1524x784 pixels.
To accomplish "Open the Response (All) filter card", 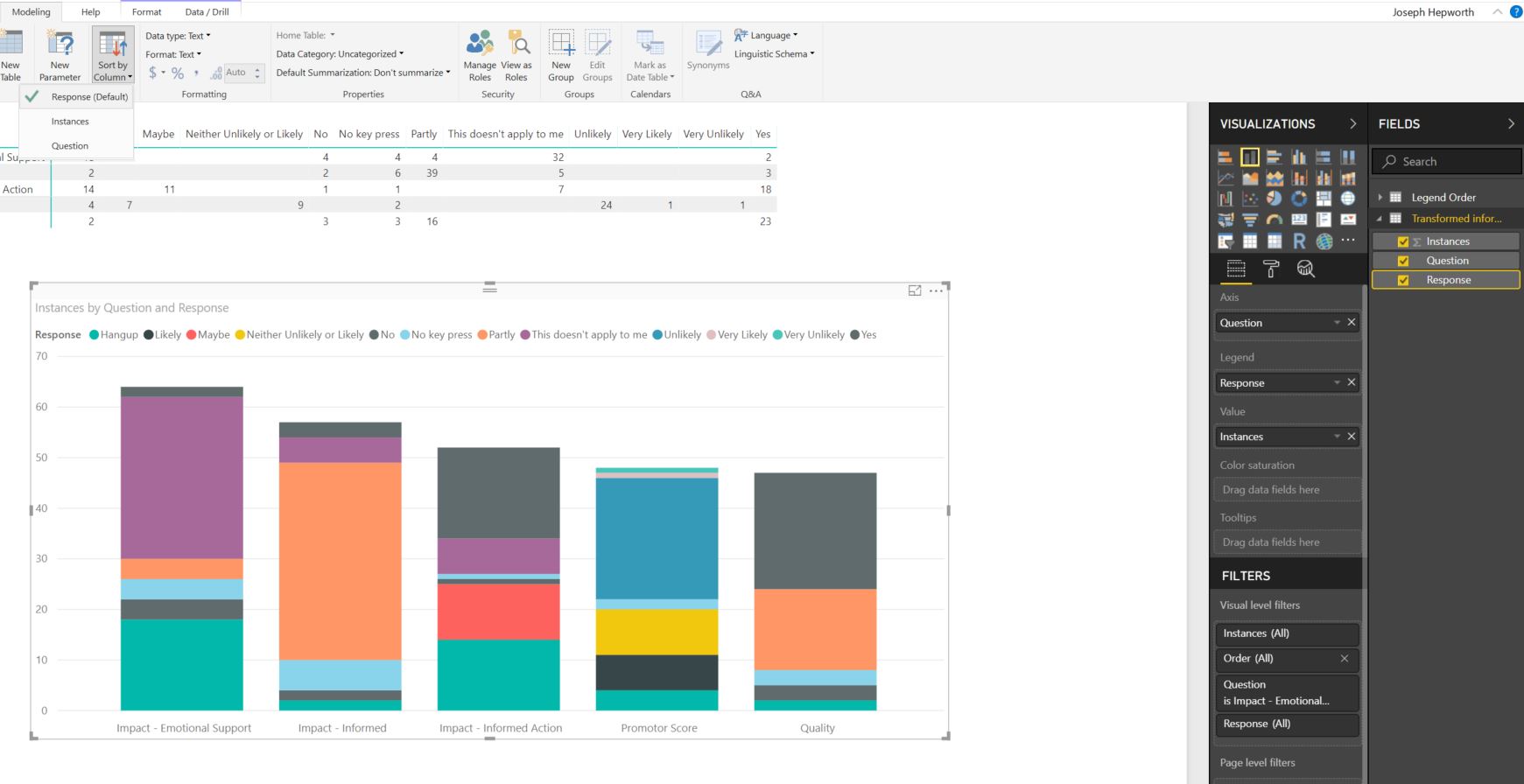I will point(1287,724).
